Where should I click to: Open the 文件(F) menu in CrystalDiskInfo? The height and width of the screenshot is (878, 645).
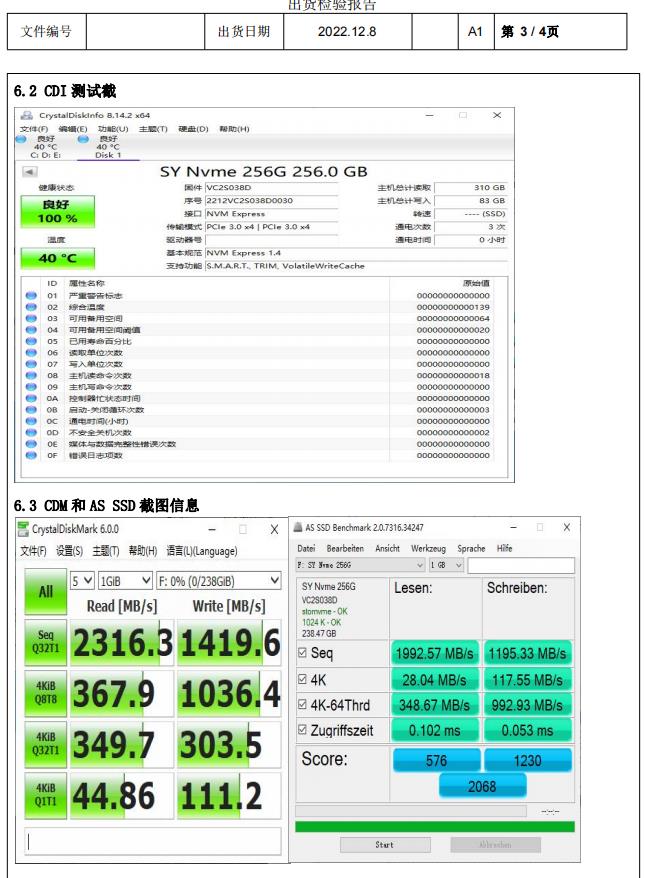34,129
